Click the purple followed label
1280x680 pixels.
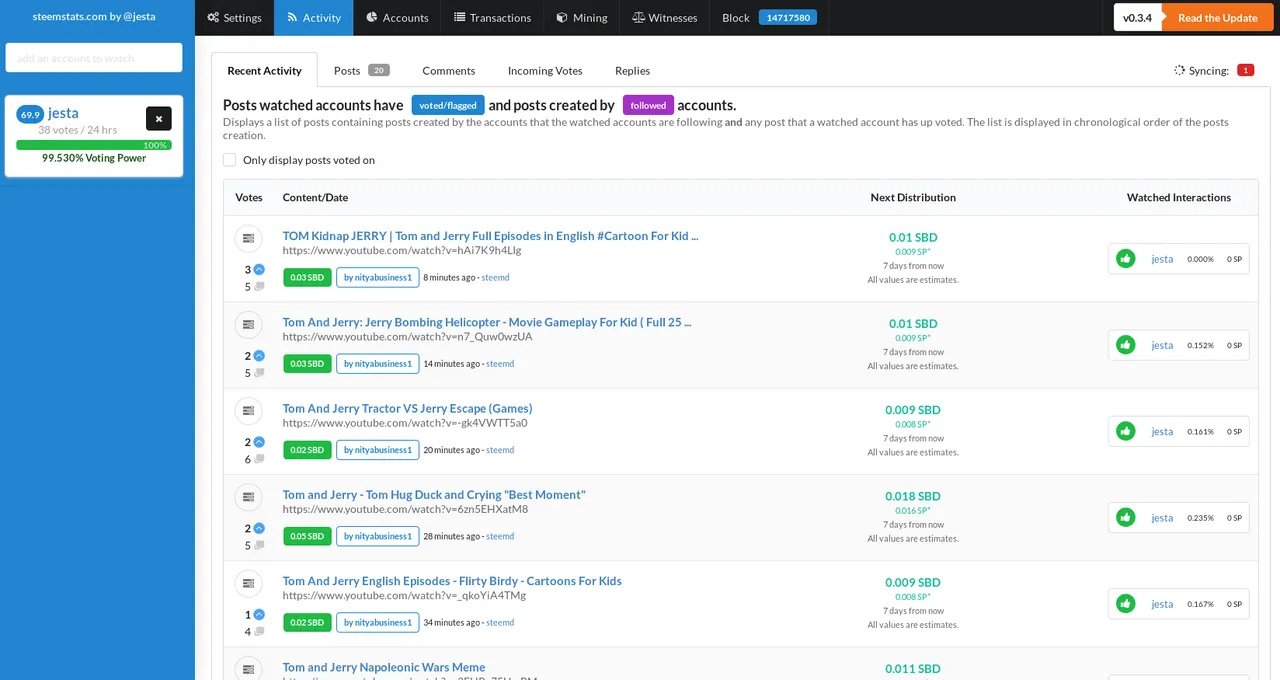point(648,105)
